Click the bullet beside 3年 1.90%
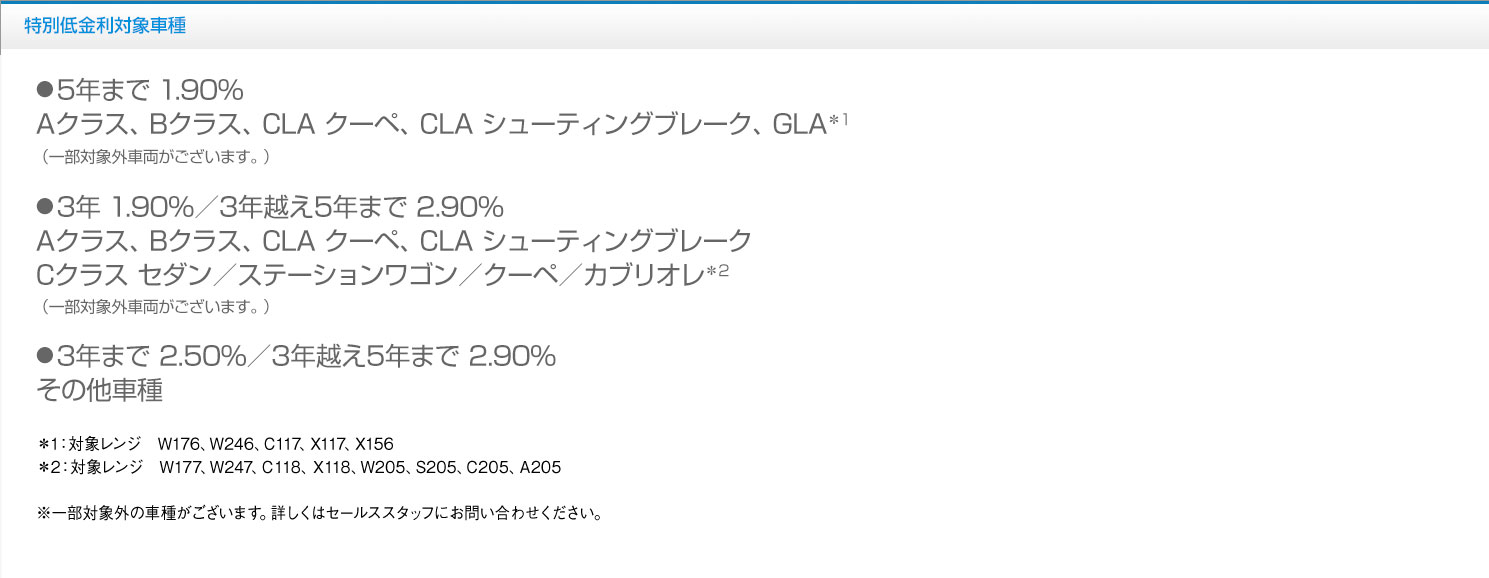This screenshot has height=578, width=1489. coord(44,207)
